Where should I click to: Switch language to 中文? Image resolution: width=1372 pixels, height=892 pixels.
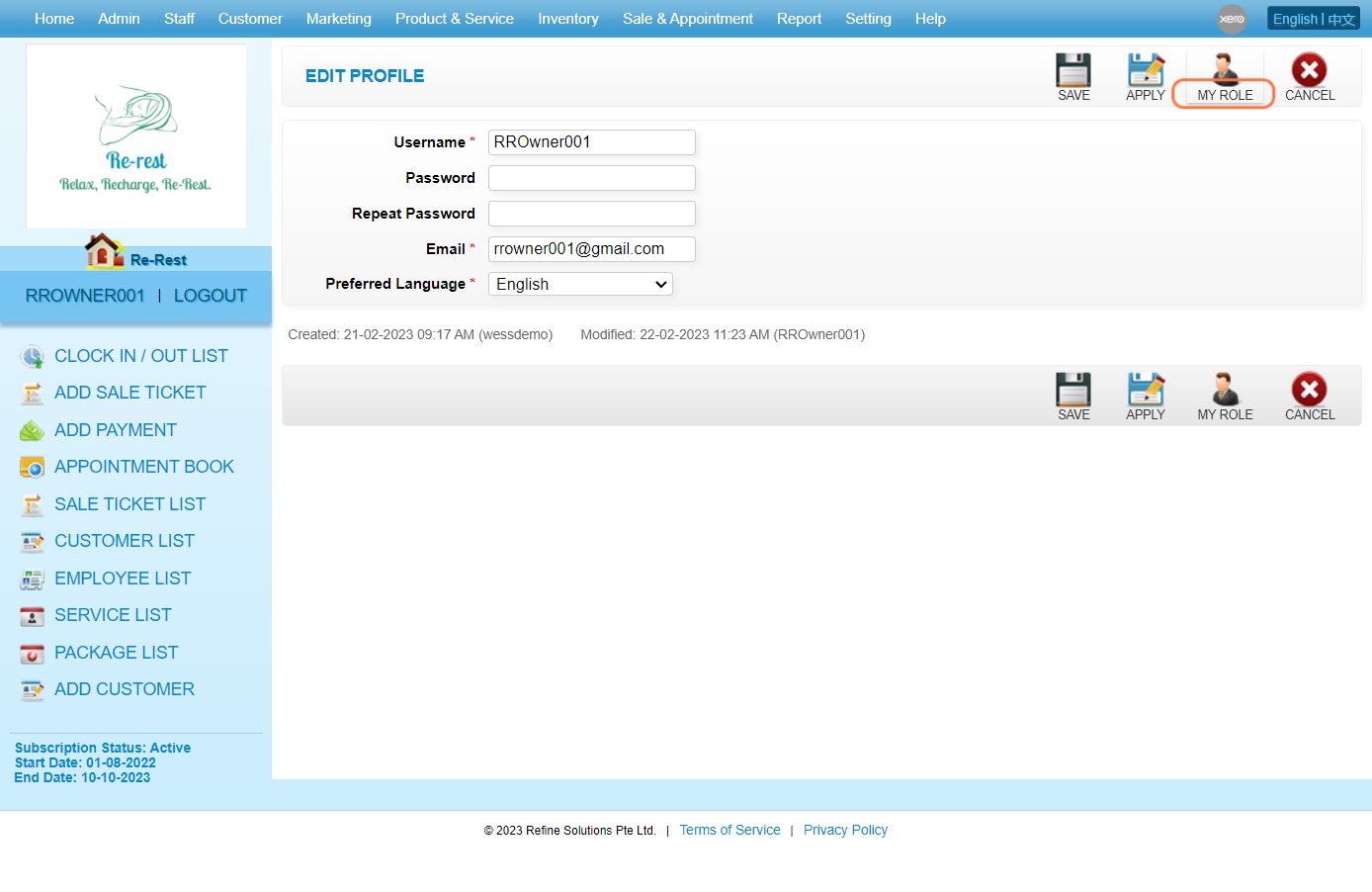(1341, 19)
